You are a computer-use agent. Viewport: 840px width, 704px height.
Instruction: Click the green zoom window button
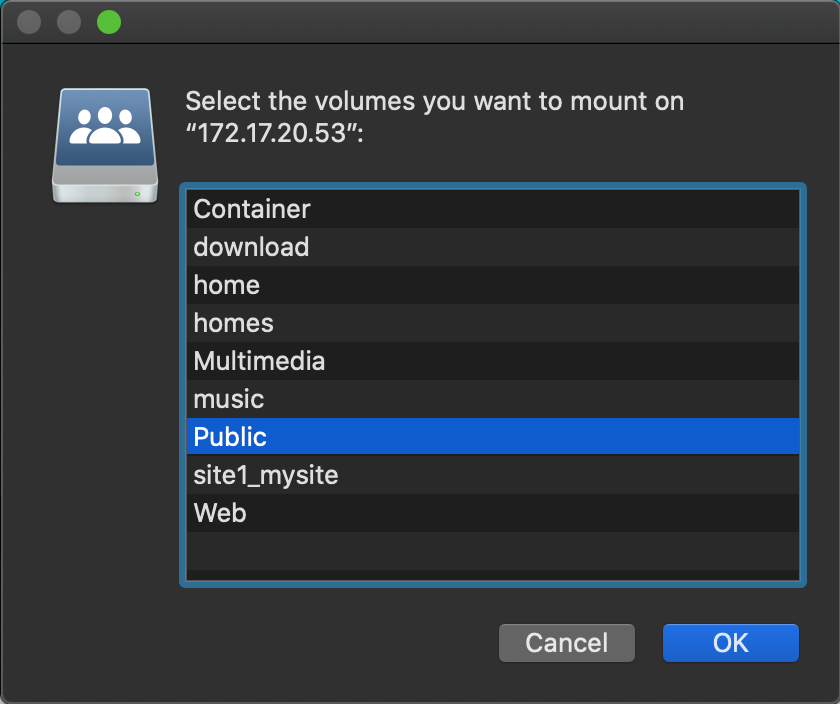pos(109,22)
